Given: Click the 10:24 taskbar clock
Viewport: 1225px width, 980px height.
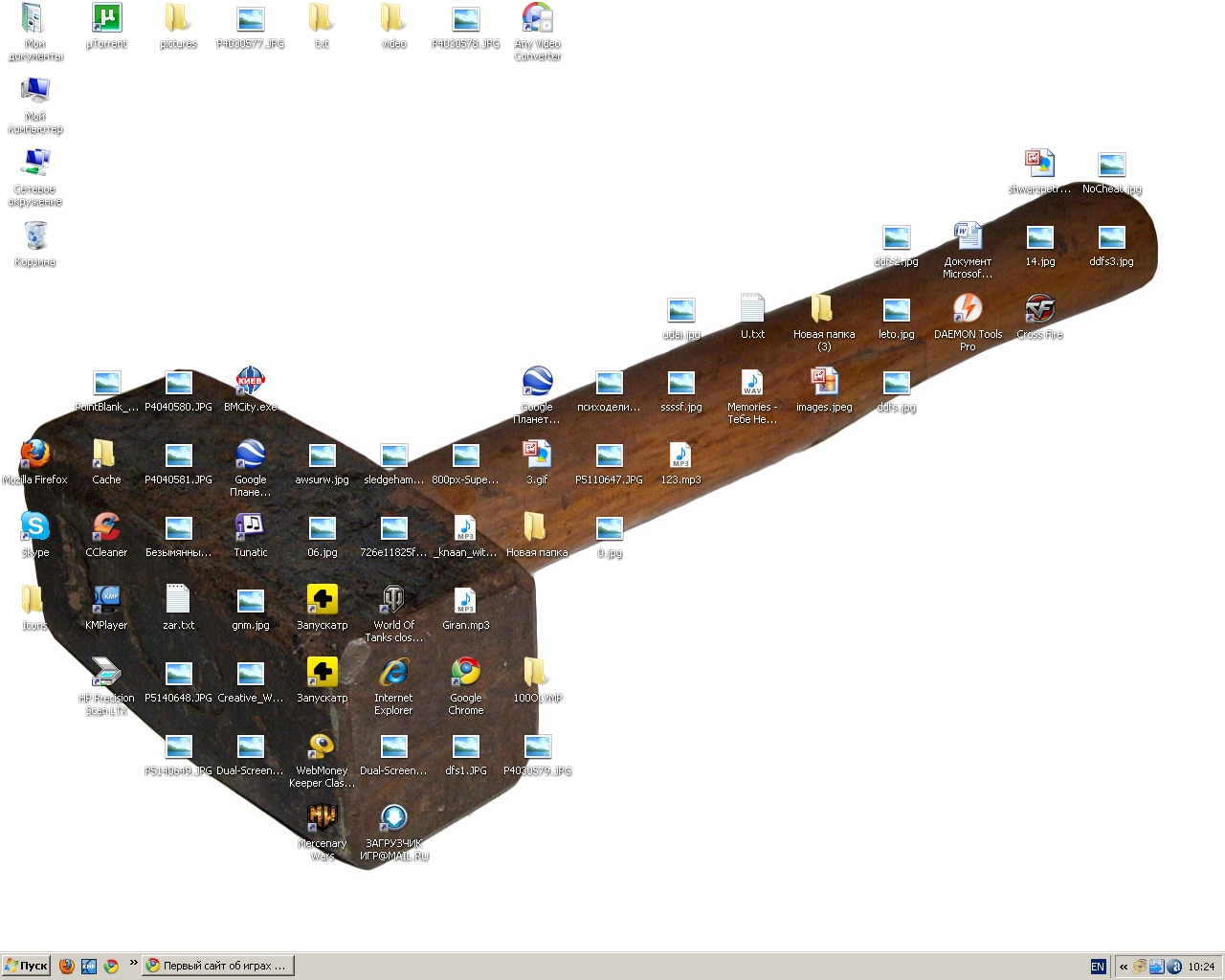Looking at the screenshot, I should pos(1201,967).
